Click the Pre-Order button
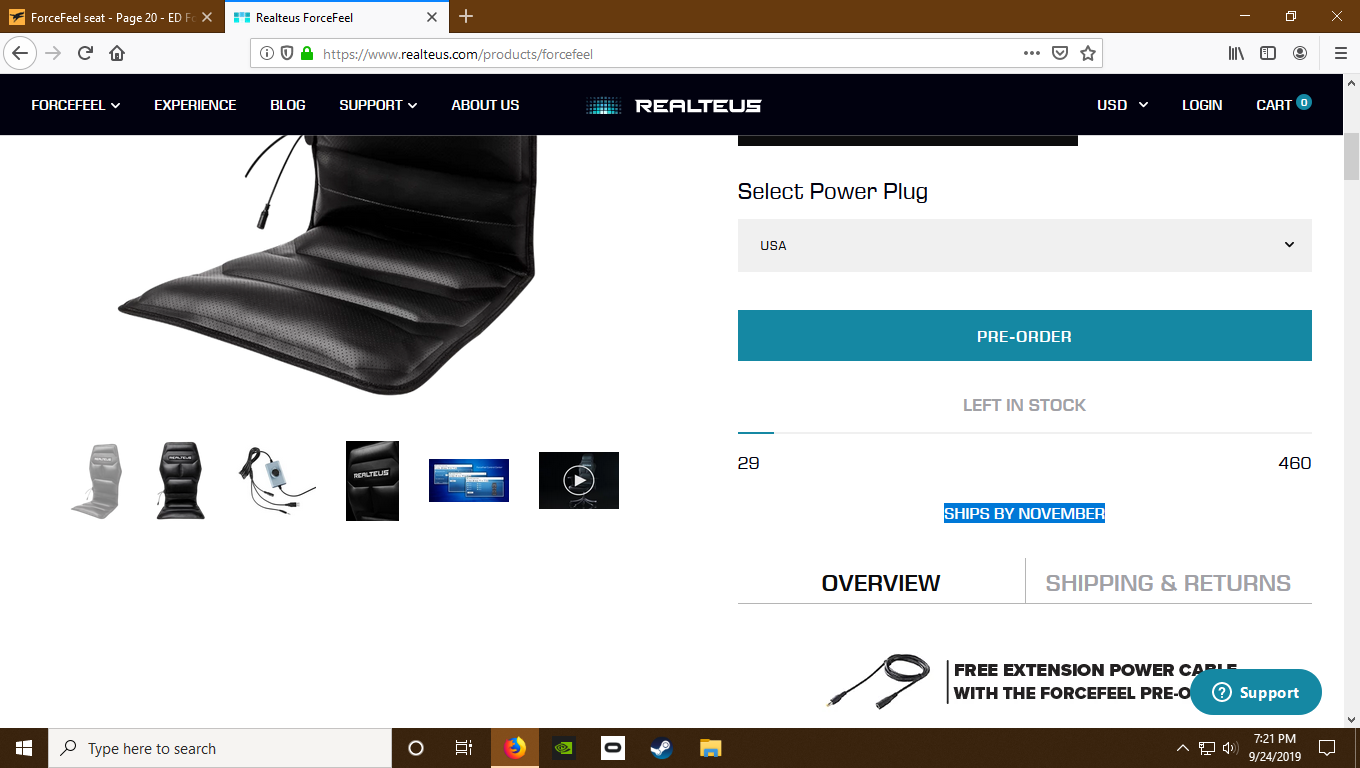1360x768 pixels. (x=1025, y=336)
